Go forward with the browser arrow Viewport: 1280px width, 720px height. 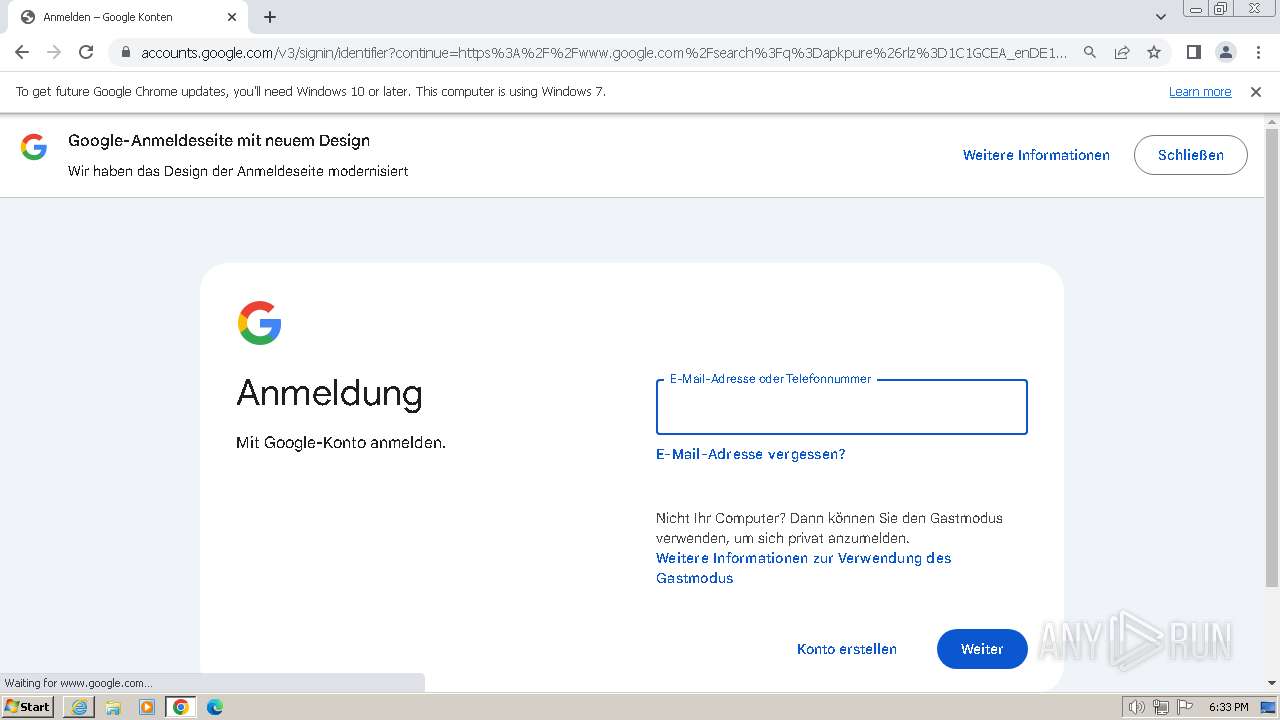point(54,52)
